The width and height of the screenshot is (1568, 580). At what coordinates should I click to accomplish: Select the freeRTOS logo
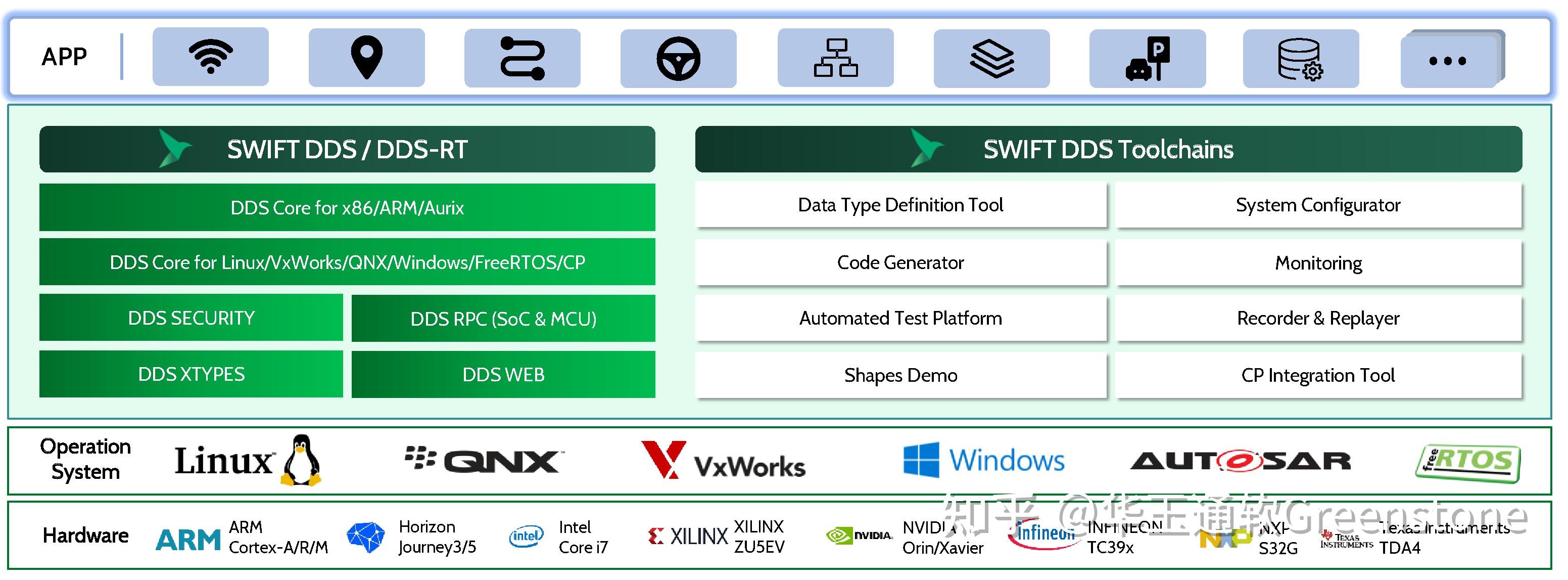1467,463
